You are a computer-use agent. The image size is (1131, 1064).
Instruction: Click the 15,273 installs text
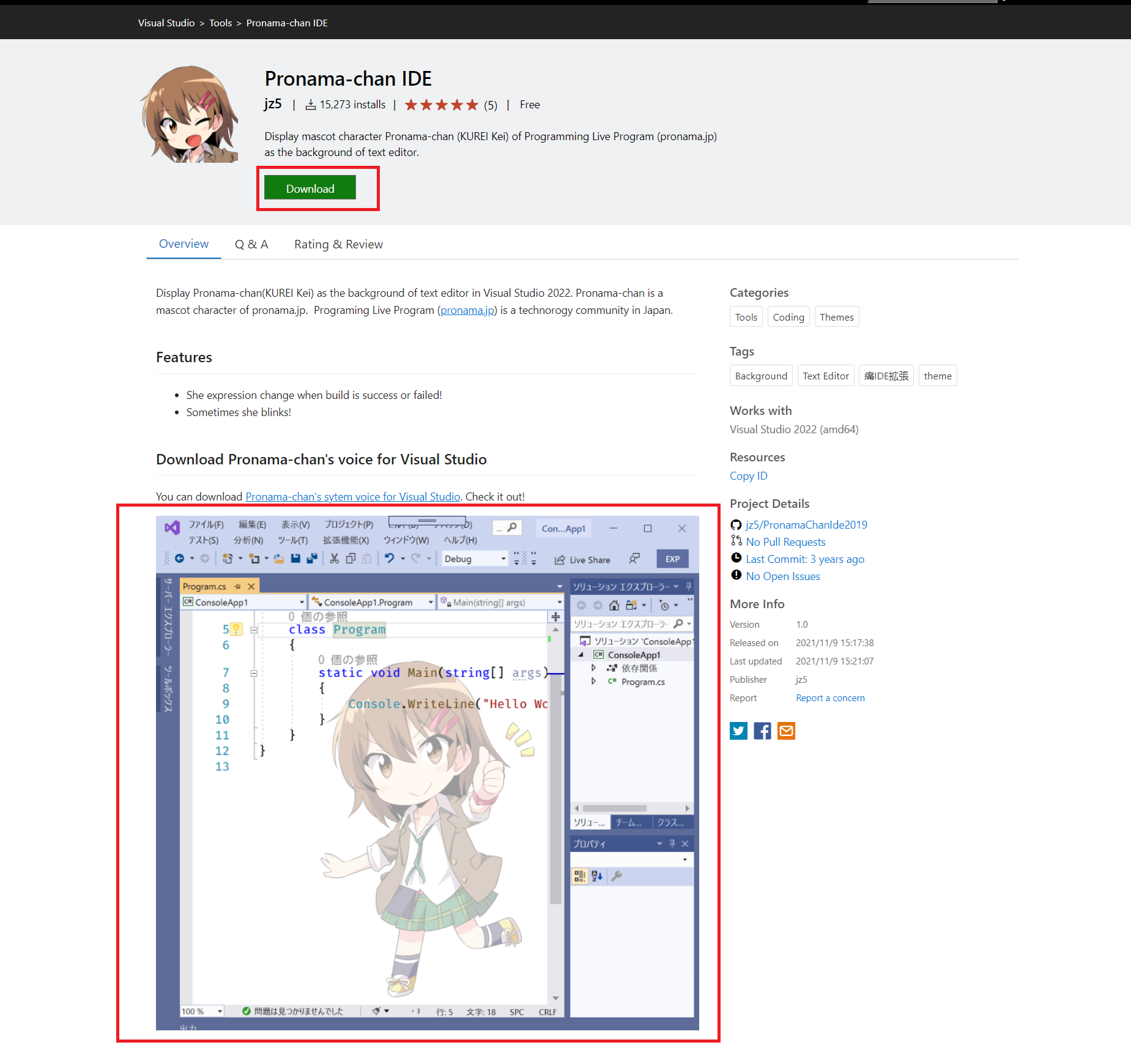[352, 105]
